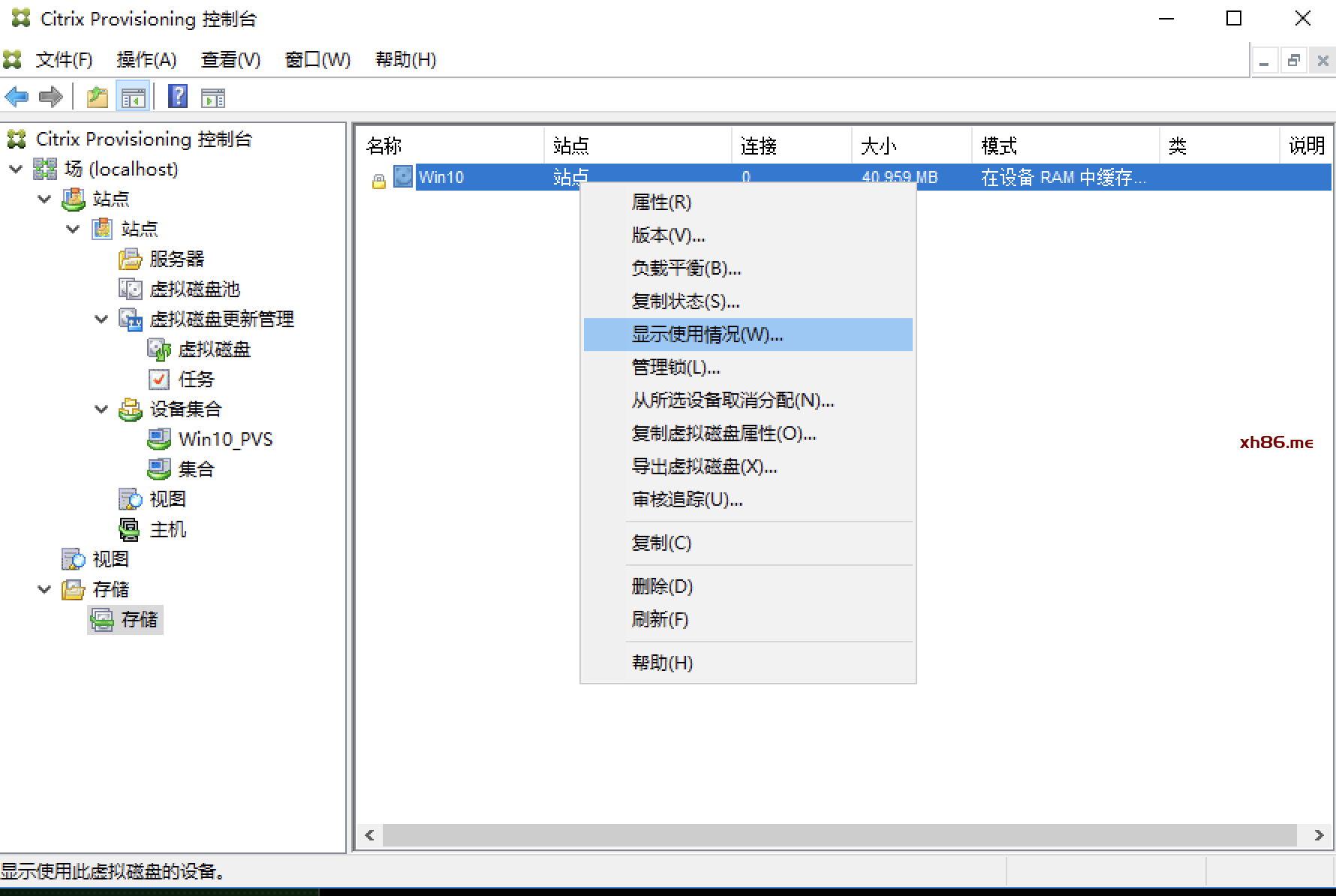Viewport: 1336px width, 896px height.
Task: Click 导出虚拟磁盘(X)... in the context menu
Action: (x=704, y=467)
